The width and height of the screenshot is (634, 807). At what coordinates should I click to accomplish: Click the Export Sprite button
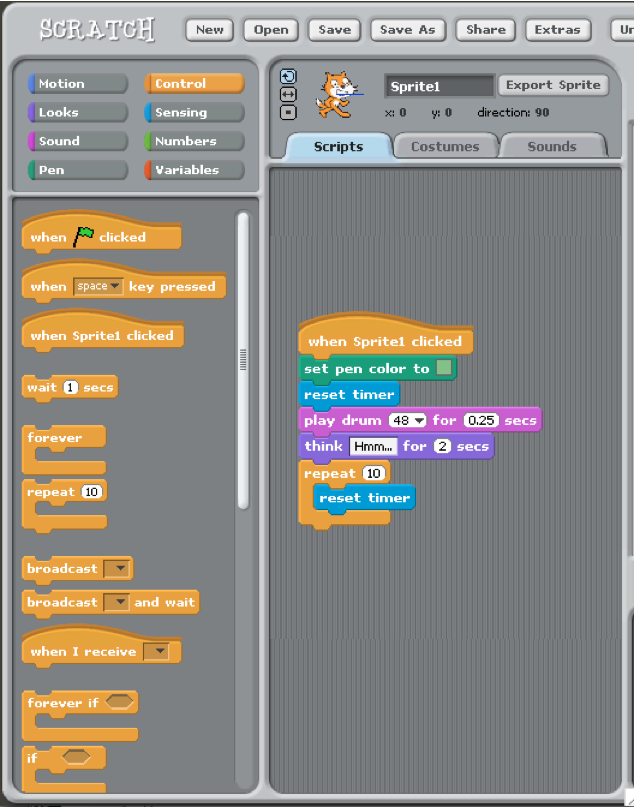click(x=553, y=85)
